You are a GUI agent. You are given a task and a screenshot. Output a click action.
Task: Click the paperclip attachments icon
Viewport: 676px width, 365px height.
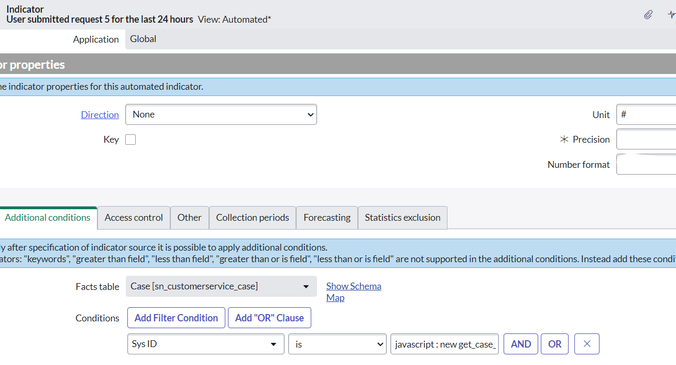[648, 15]
